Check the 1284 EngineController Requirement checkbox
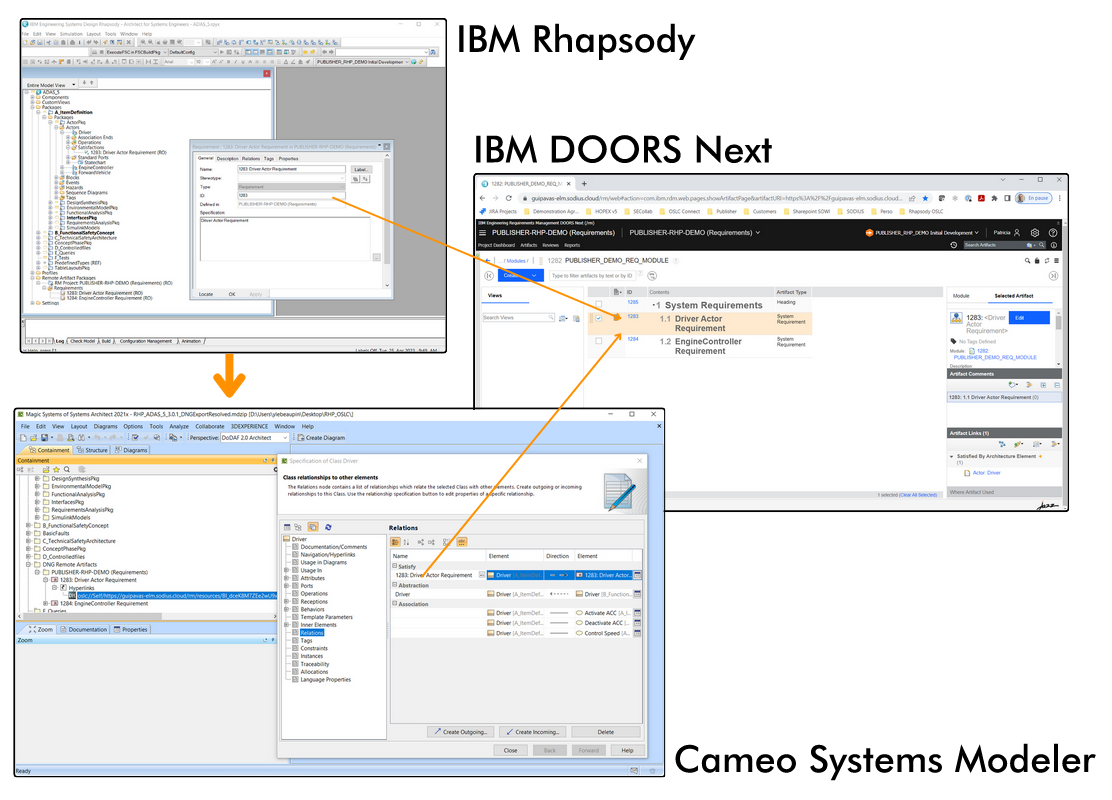Screen dimensions: 1112x800 click(x=599, y=341)
